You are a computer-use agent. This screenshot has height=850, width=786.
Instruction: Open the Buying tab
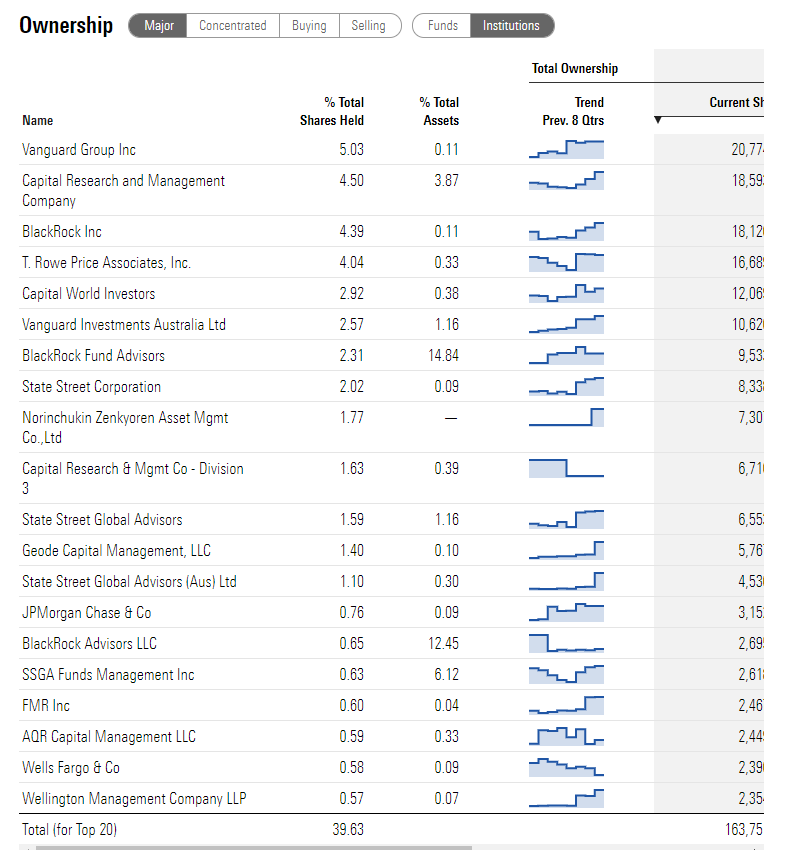click(309, 25)
